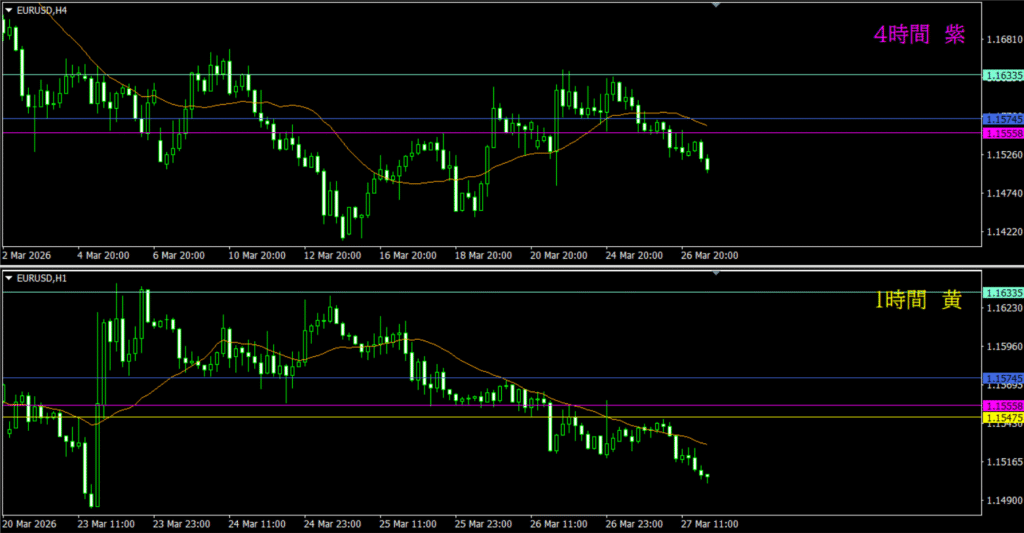Select the purple 4時間 紫 text label
This screenshot has width=1024, height=533.
[918, 35]
